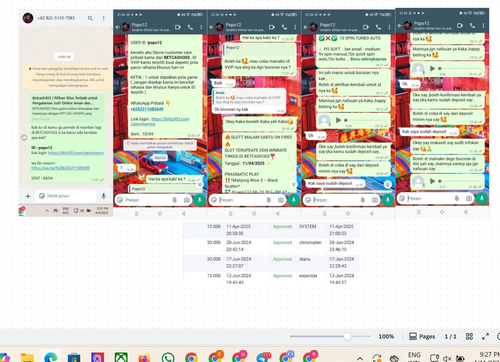
Task: Open File Explorer from taskbar
Action: coord(27,357)
